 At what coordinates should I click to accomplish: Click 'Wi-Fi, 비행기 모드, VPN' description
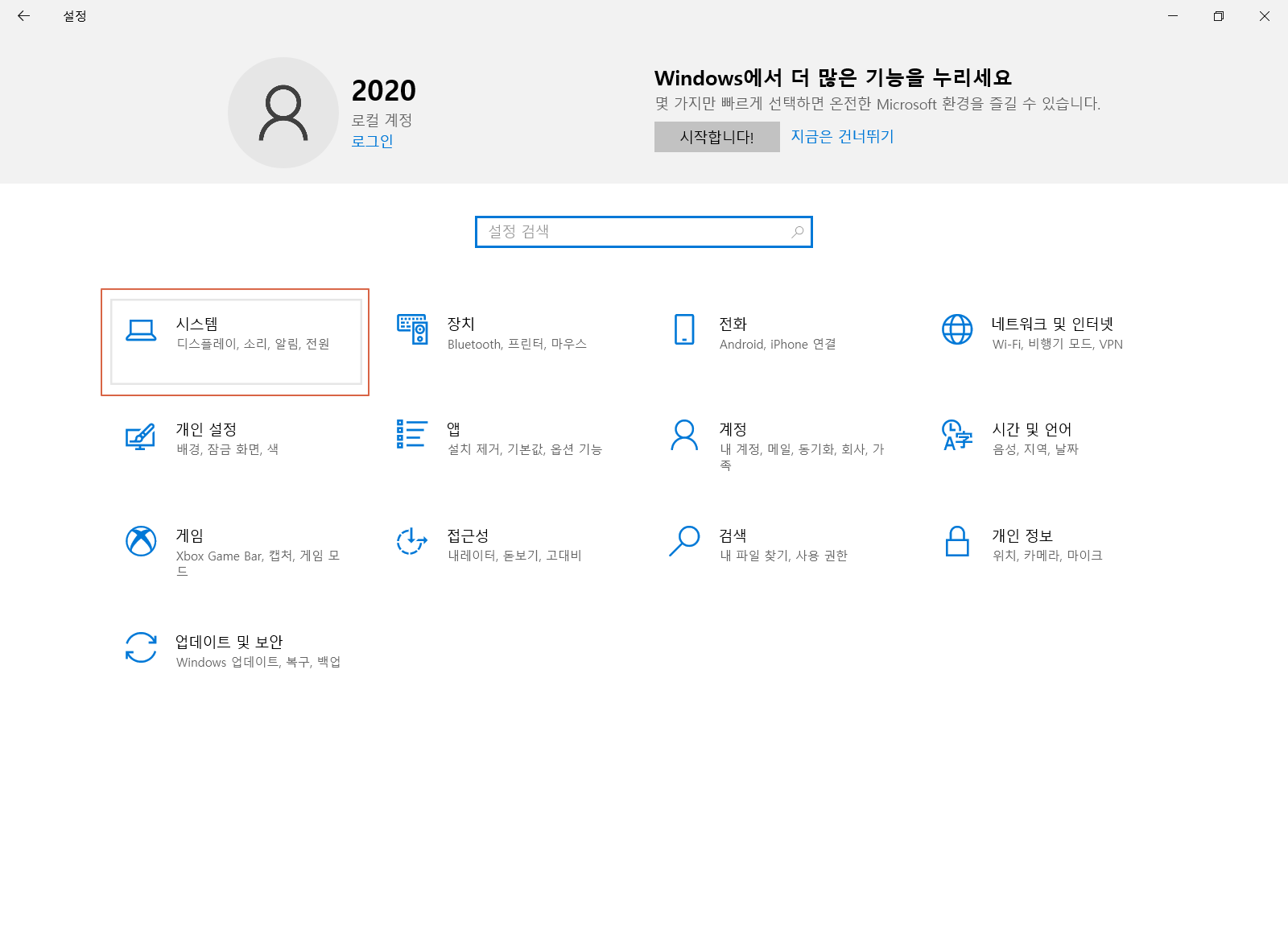[x=1058, y=344]
